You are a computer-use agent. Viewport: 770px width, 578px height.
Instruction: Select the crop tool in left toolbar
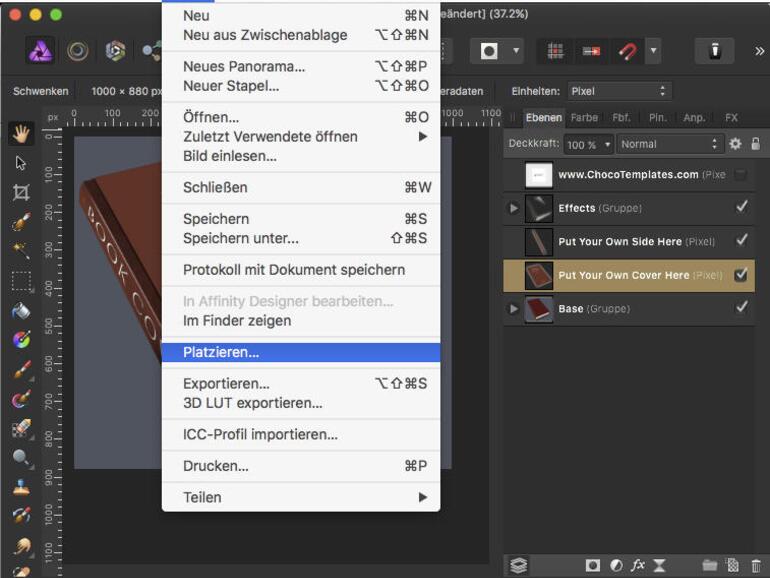coord(21,192)
